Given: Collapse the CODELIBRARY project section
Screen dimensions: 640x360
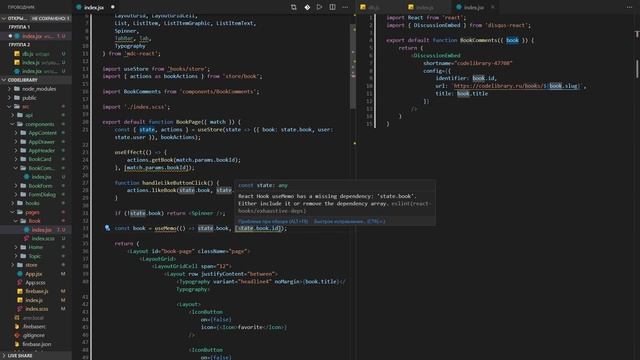Looking at the screenshot, I should [x=36, y=80].
